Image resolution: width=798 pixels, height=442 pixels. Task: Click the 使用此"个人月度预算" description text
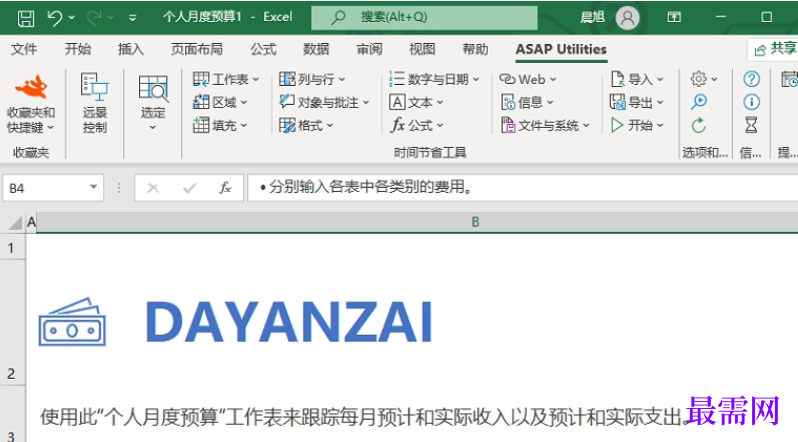coord(364,417)
